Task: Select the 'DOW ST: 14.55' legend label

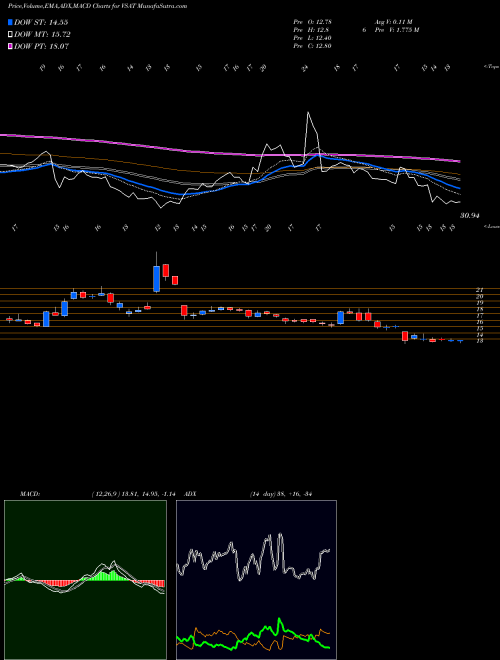Action: (41, 22)
